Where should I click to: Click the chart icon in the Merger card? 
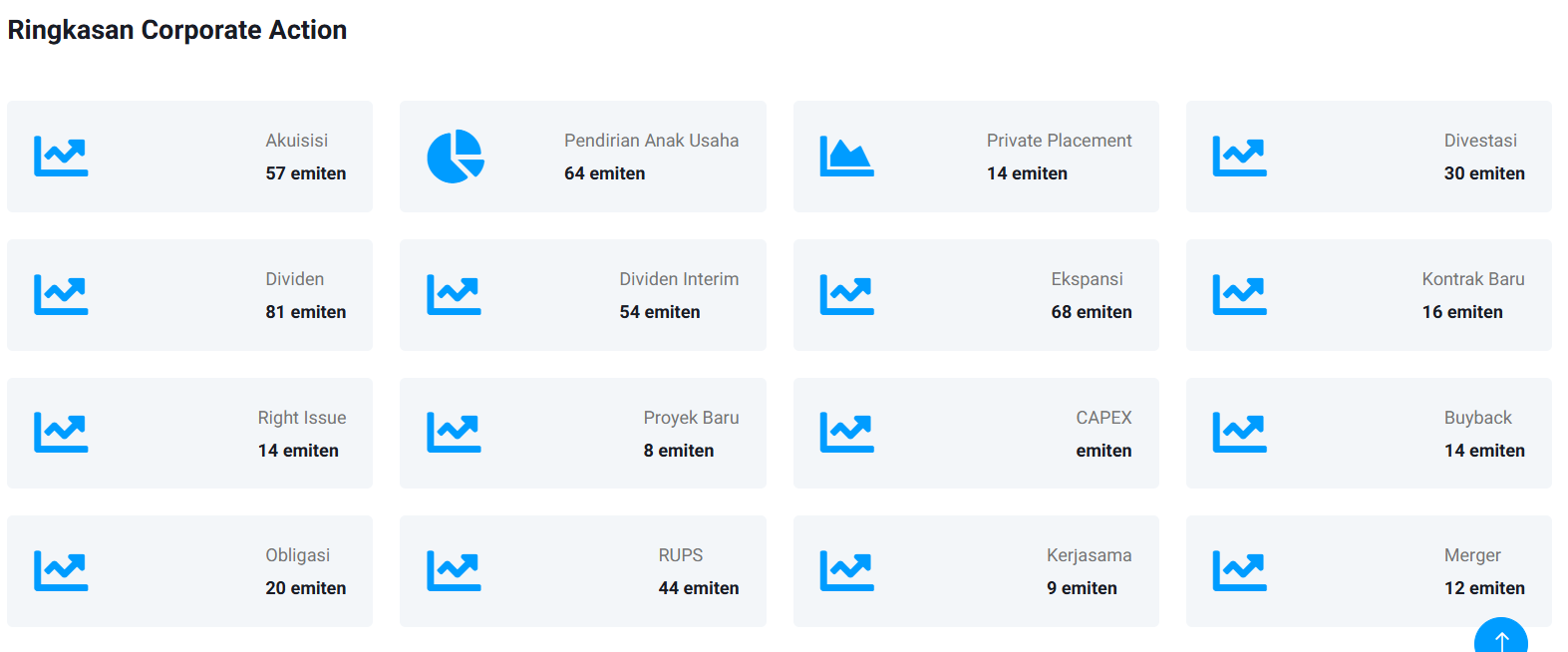pos(1239,571)
